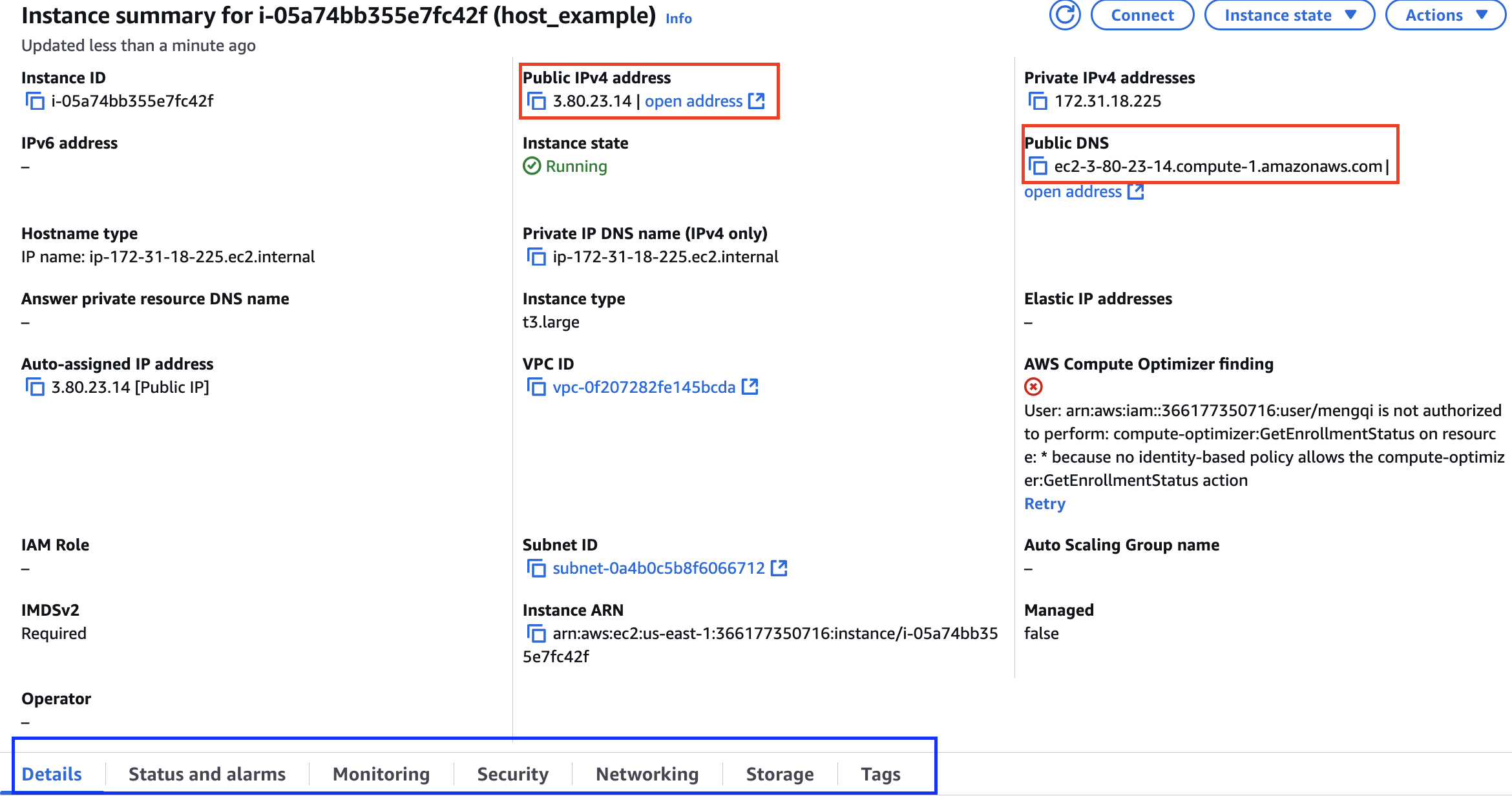Copy the Private IP DNS name
The height and width of the screenshot is (796, 1512).
point(536,257)
